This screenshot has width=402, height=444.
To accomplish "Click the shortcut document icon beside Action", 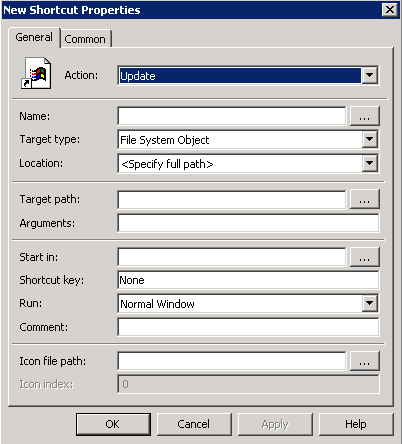I will [36, 73].
